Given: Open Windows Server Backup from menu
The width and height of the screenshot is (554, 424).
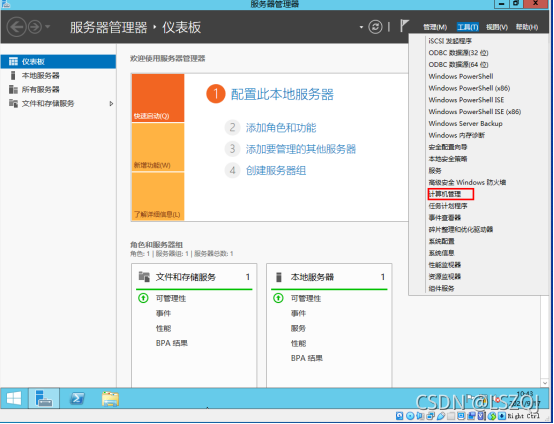Looking at the screenshot, I should pos(465,123).
